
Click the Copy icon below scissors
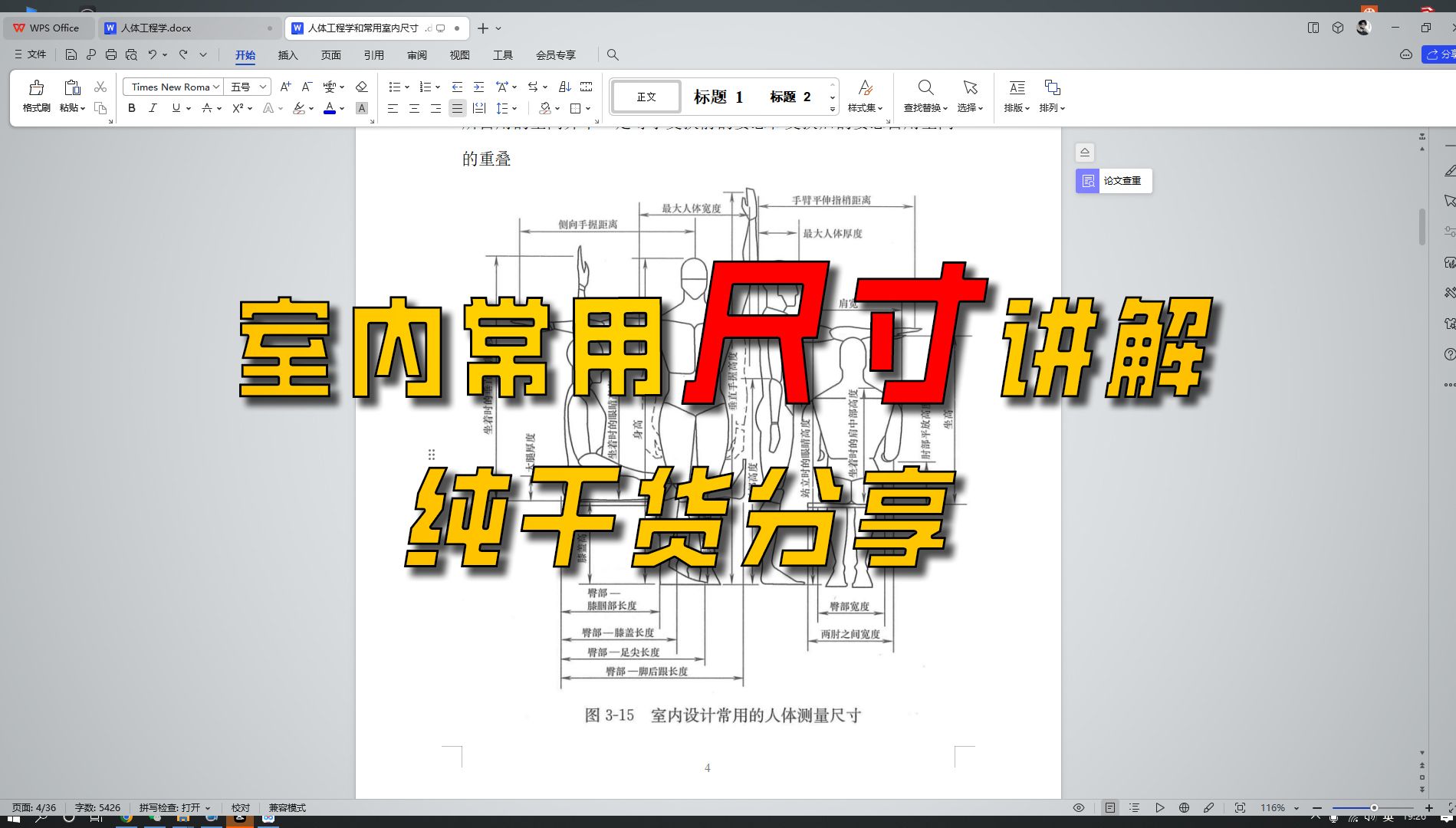point(100,108)
